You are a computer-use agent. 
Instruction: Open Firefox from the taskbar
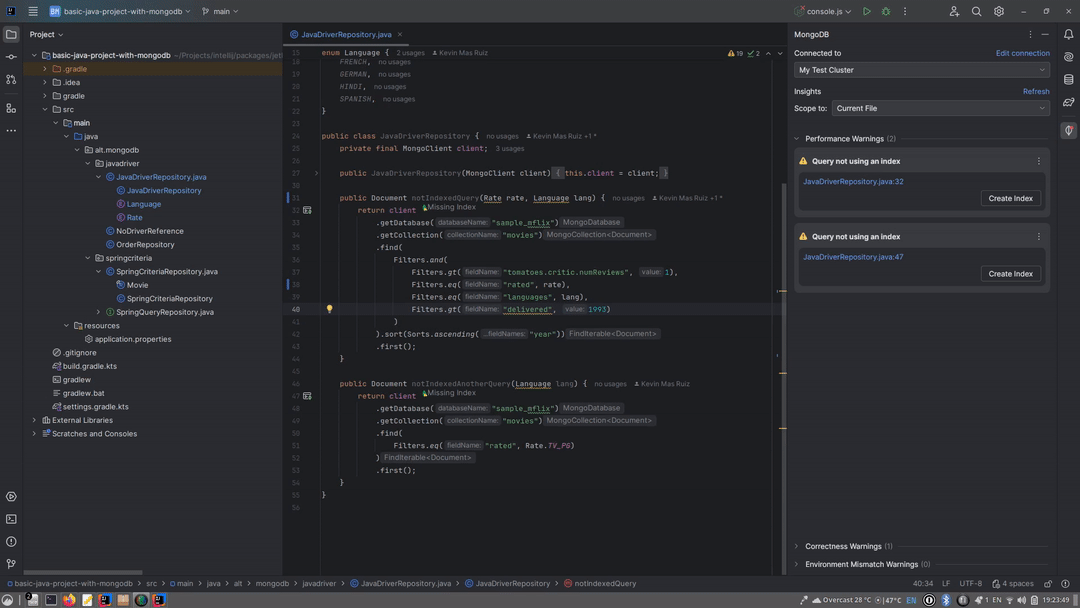(69, 600)
